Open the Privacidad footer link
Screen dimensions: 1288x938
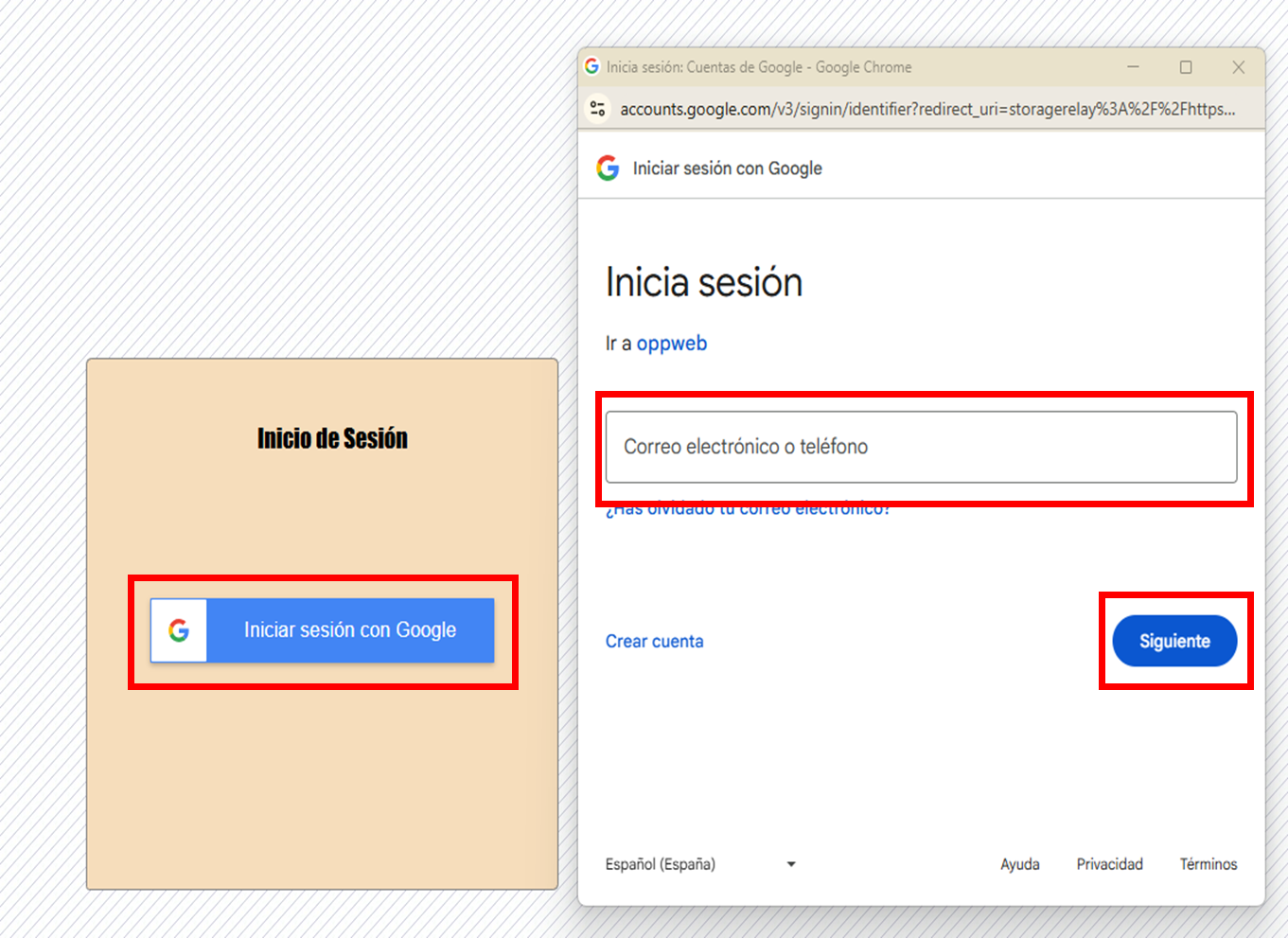click(1109, 864)
